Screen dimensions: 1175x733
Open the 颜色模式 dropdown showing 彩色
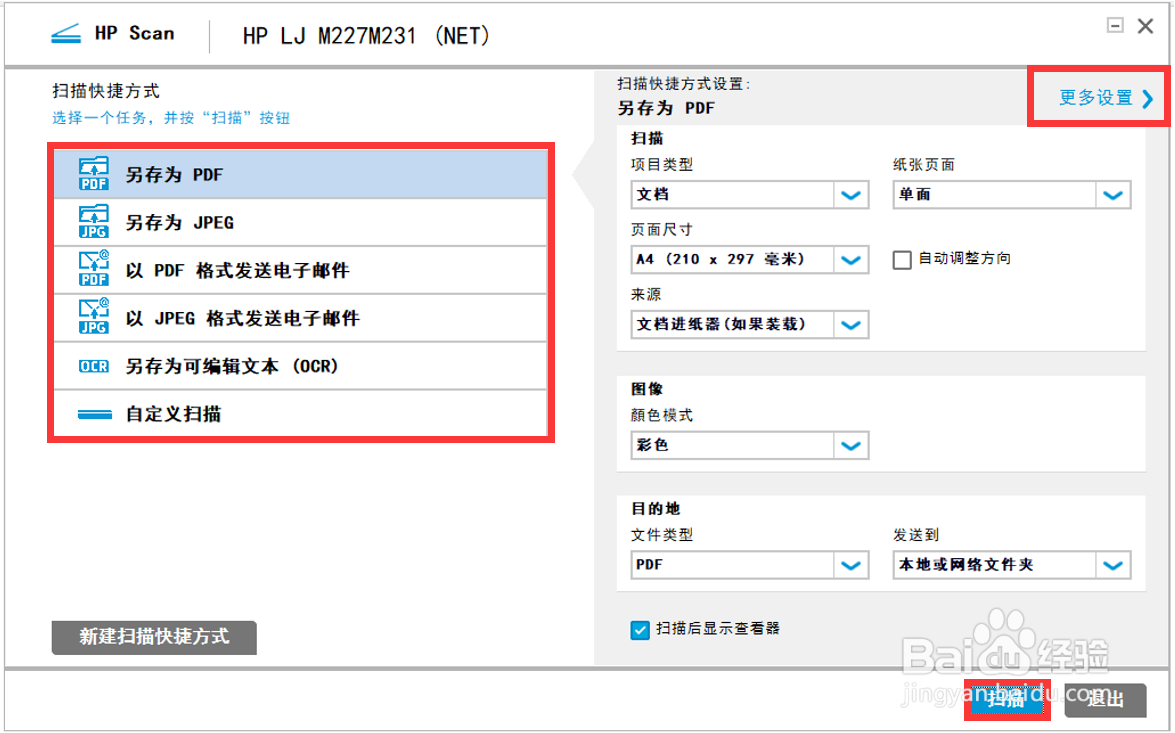pyautogui.click(x=851, y=445)
